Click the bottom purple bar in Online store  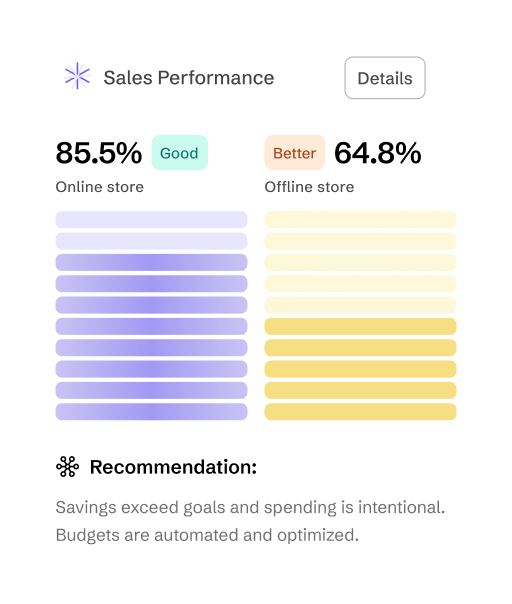pos(151,412)
